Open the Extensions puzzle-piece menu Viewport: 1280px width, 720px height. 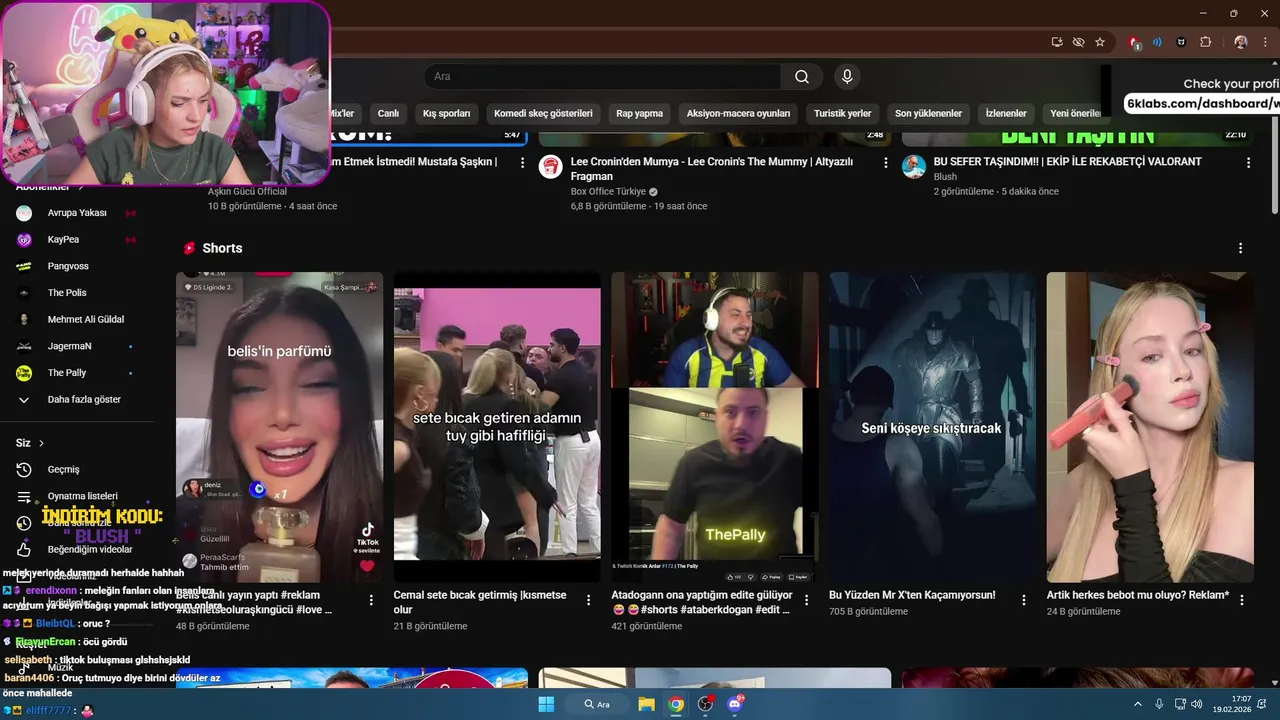[x=1205, y=42]
